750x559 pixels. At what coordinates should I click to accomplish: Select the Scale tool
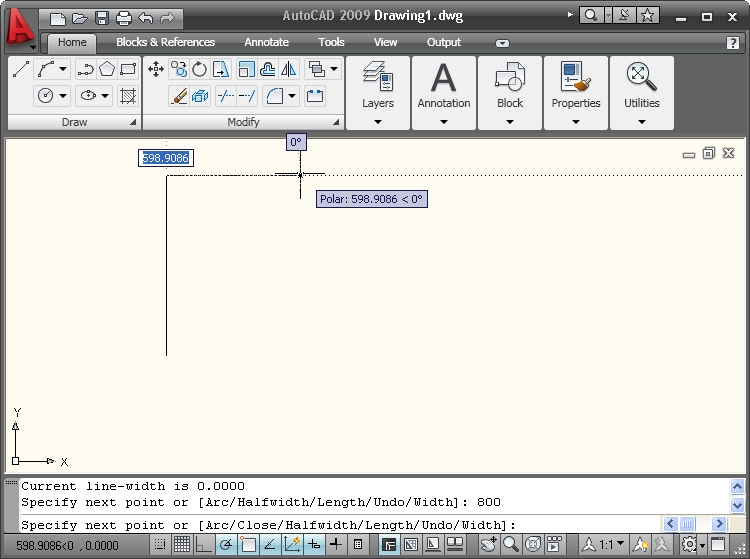[x=246, y=69]
